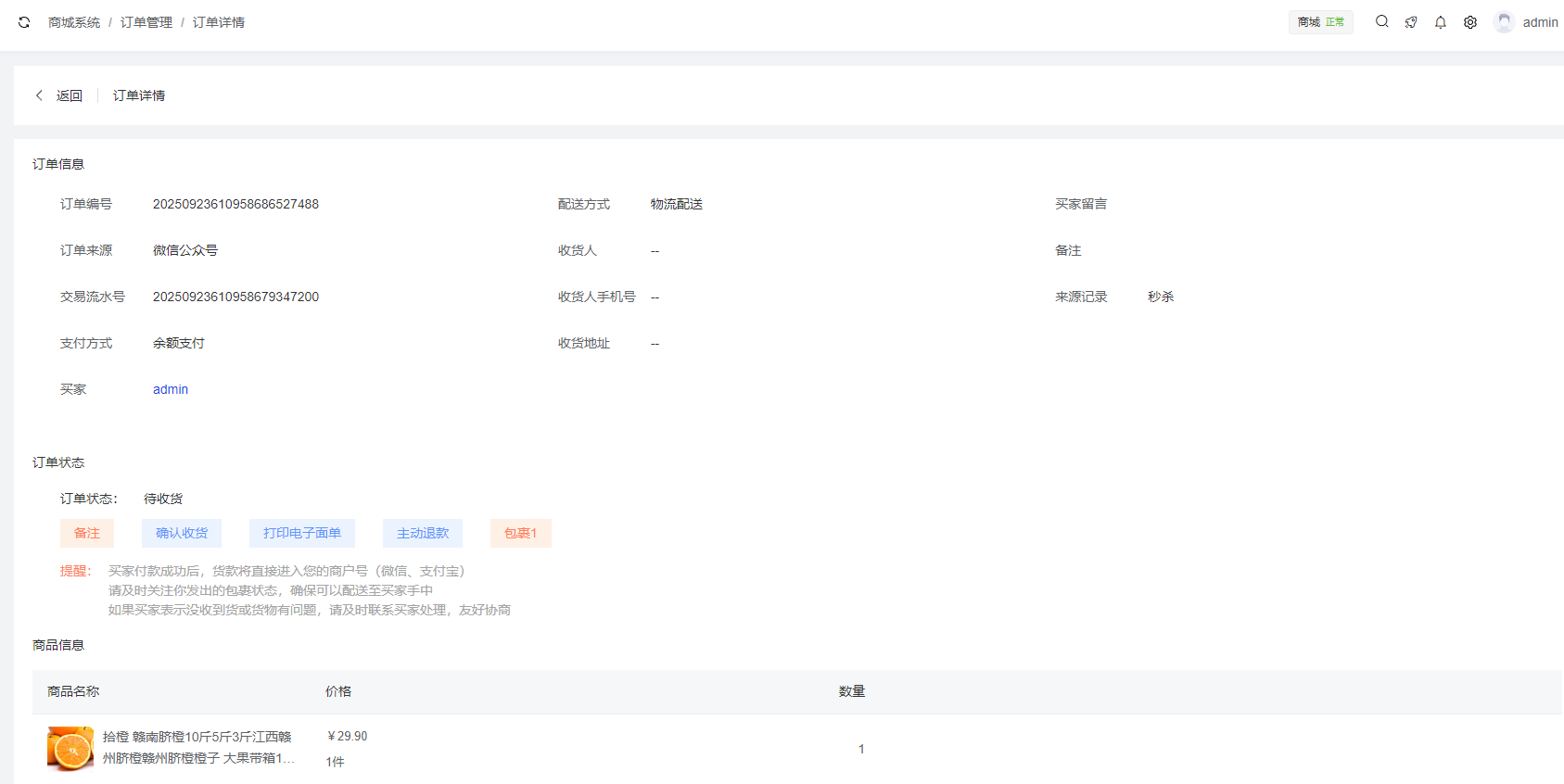Click the admin user avatar

pos(1504,22)
